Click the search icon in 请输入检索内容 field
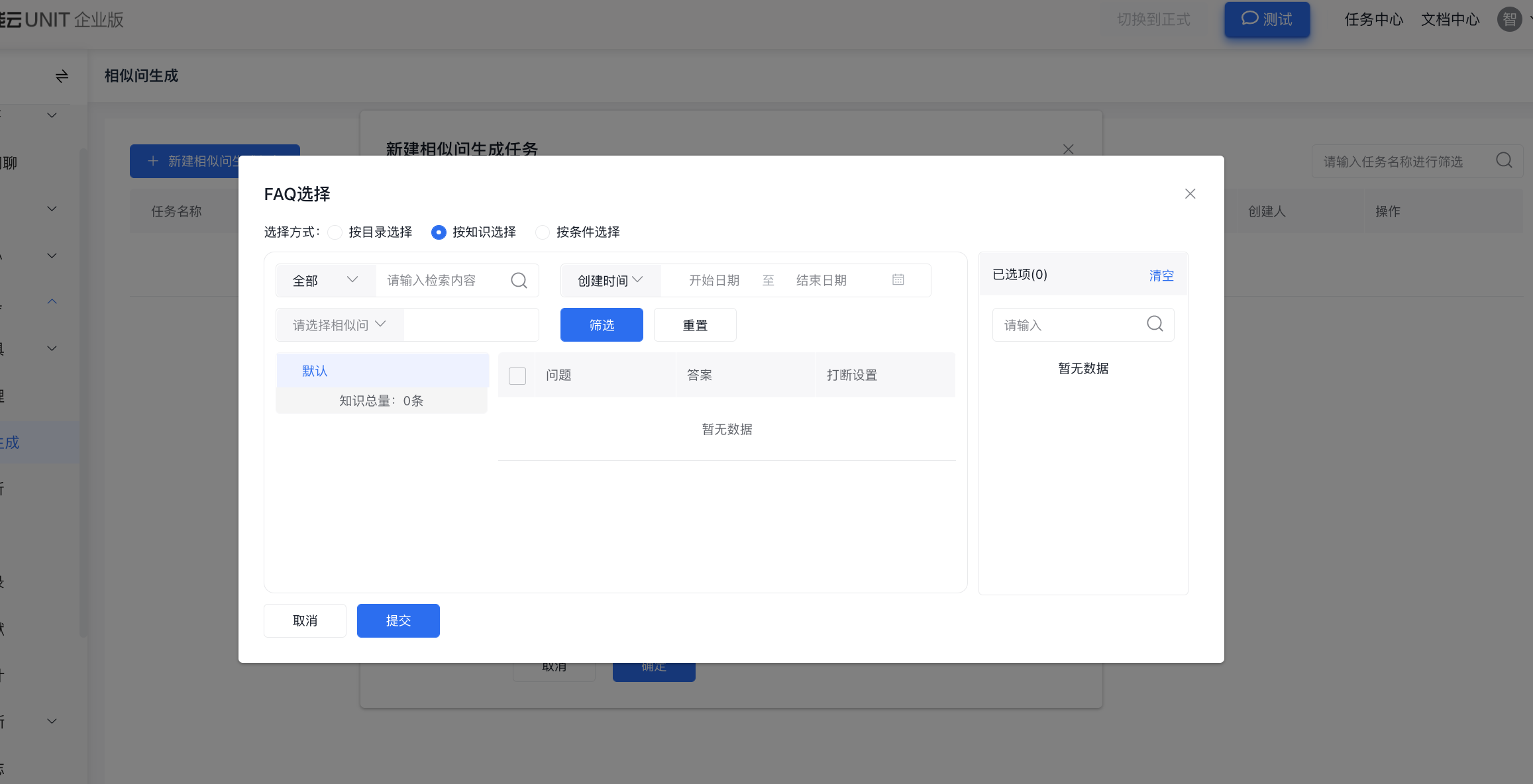The image size is (1533, 784). (x=519, y=281)
